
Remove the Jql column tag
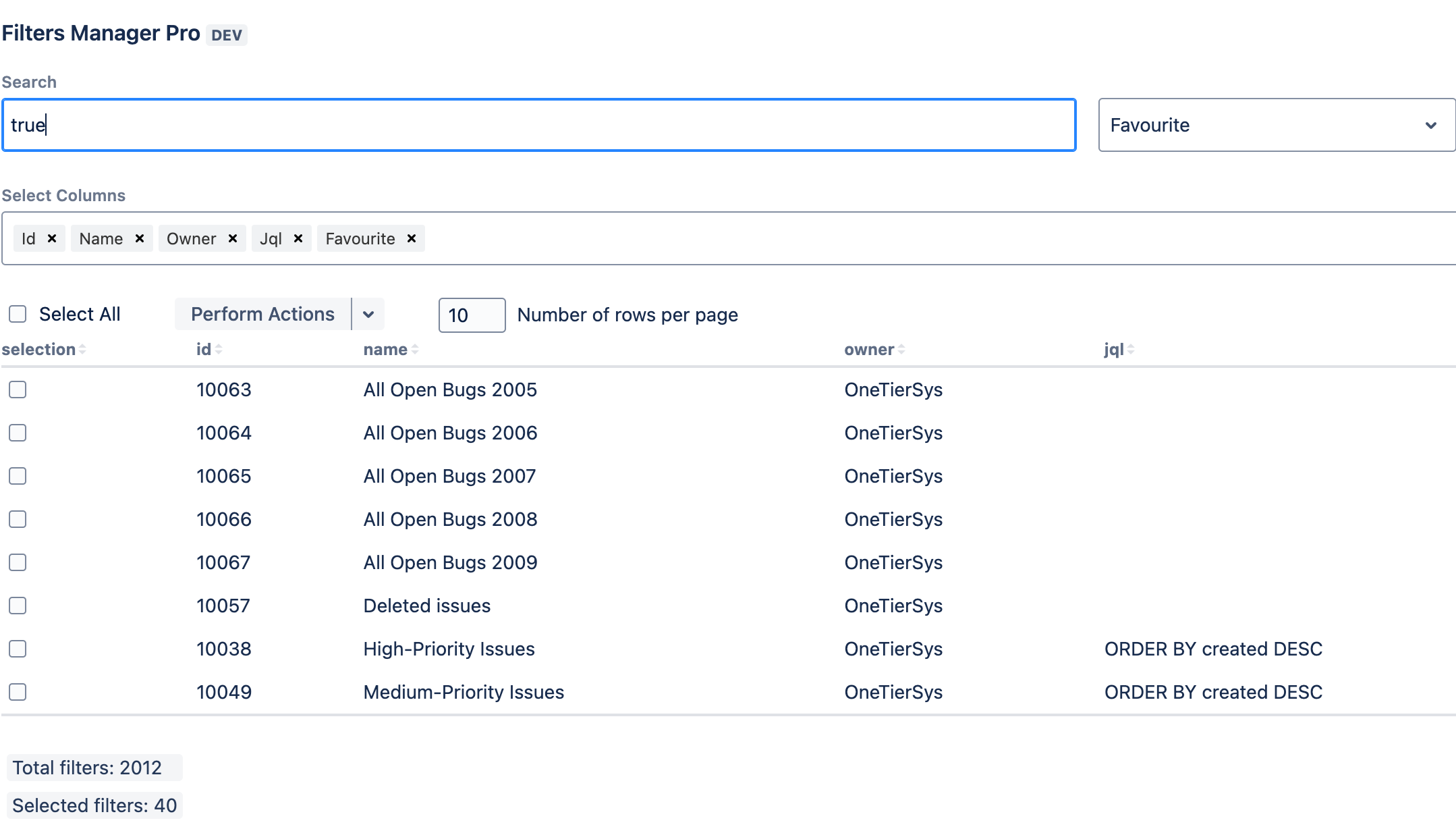298,238
